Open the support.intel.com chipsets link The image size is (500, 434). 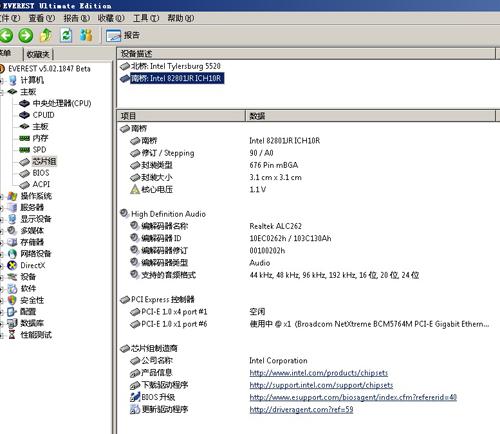[321, 385]
